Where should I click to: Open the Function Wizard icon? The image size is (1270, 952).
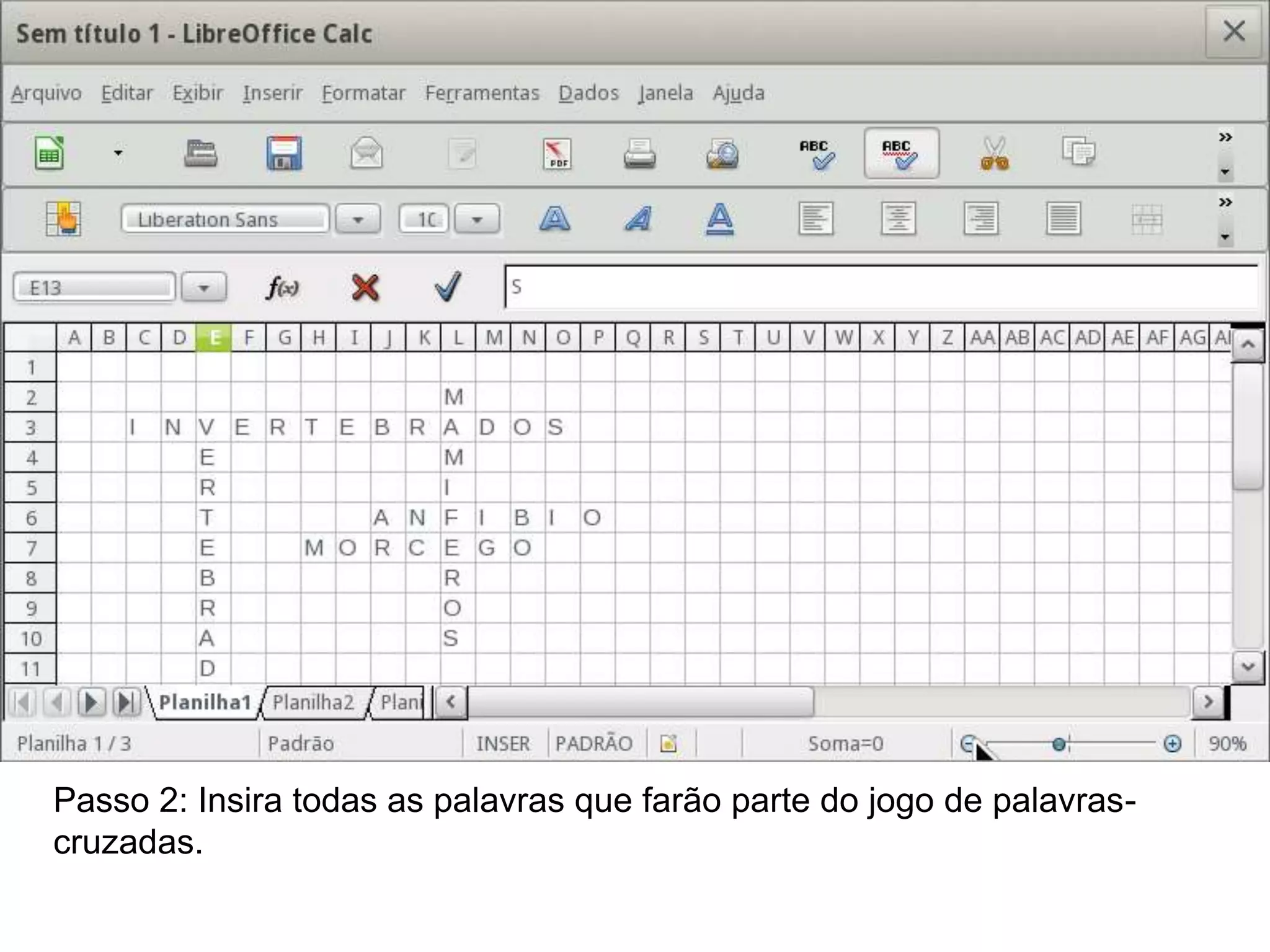282,288
